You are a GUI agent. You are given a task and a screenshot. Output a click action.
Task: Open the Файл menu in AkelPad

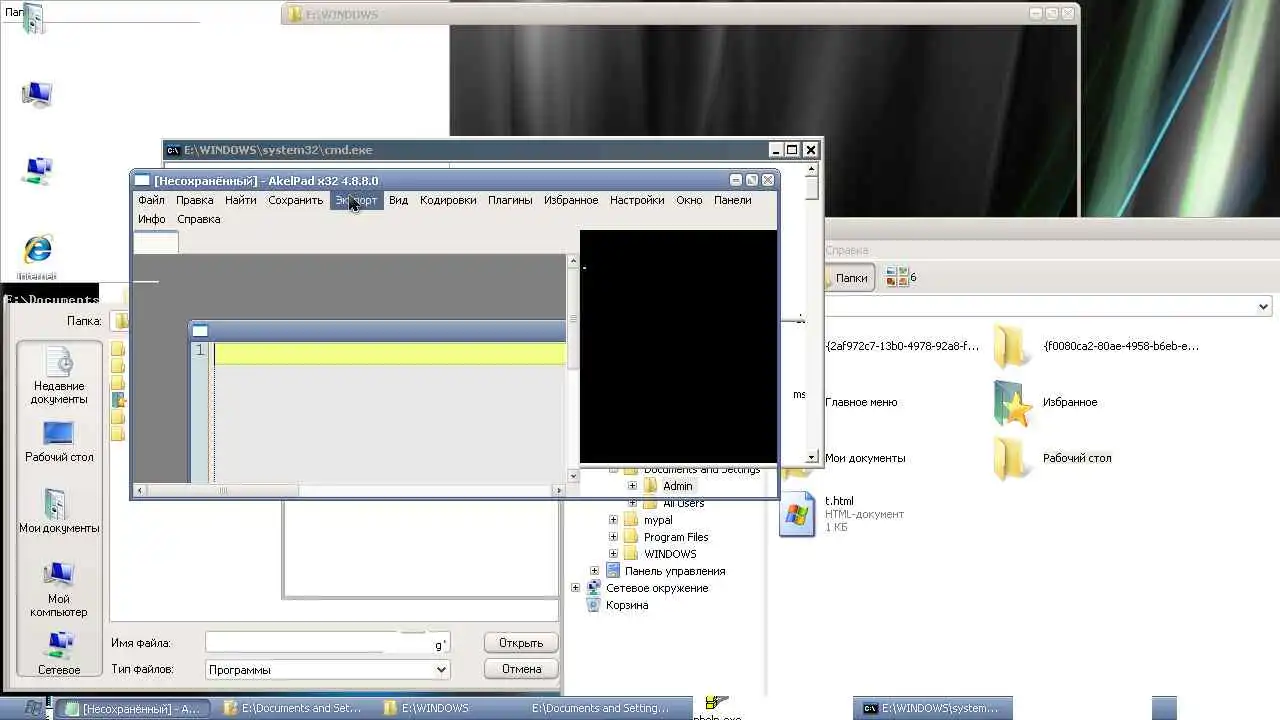point(151,200)
